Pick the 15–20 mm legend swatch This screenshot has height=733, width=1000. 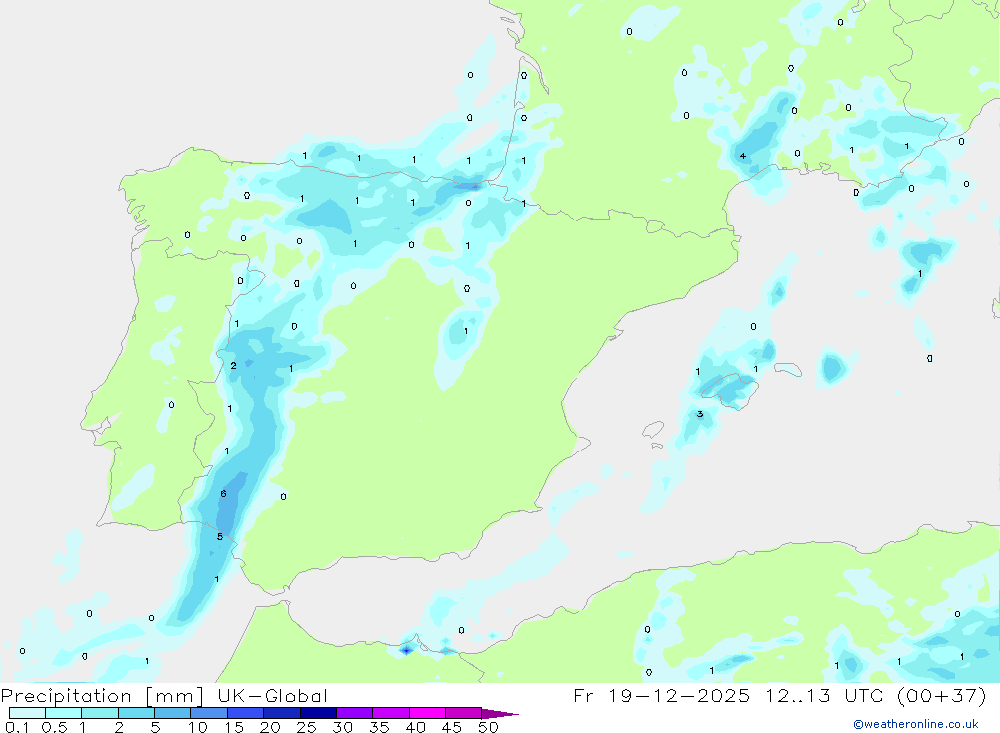pos(245,713)
